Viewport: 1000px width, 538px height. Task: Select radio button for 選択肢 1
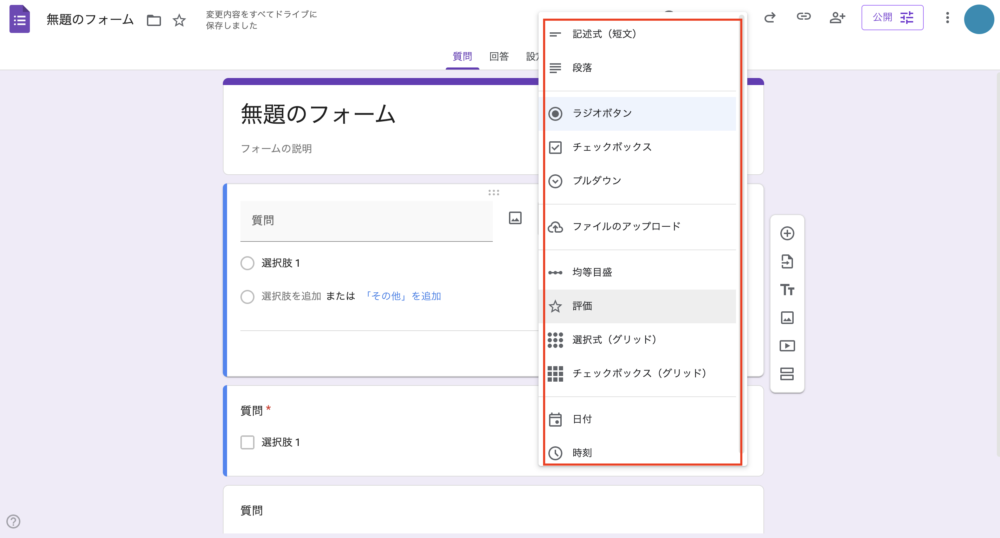(x=247, y=263)
